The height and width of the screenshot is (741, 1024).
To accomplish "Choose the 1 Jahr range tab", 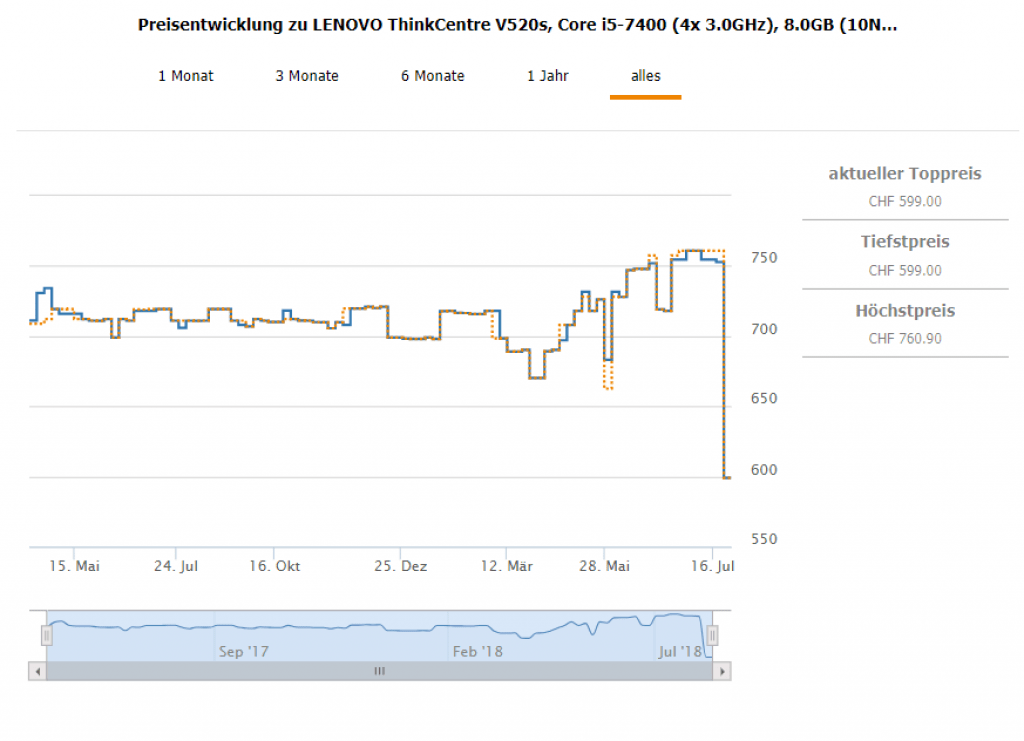I will pos(548,76).
